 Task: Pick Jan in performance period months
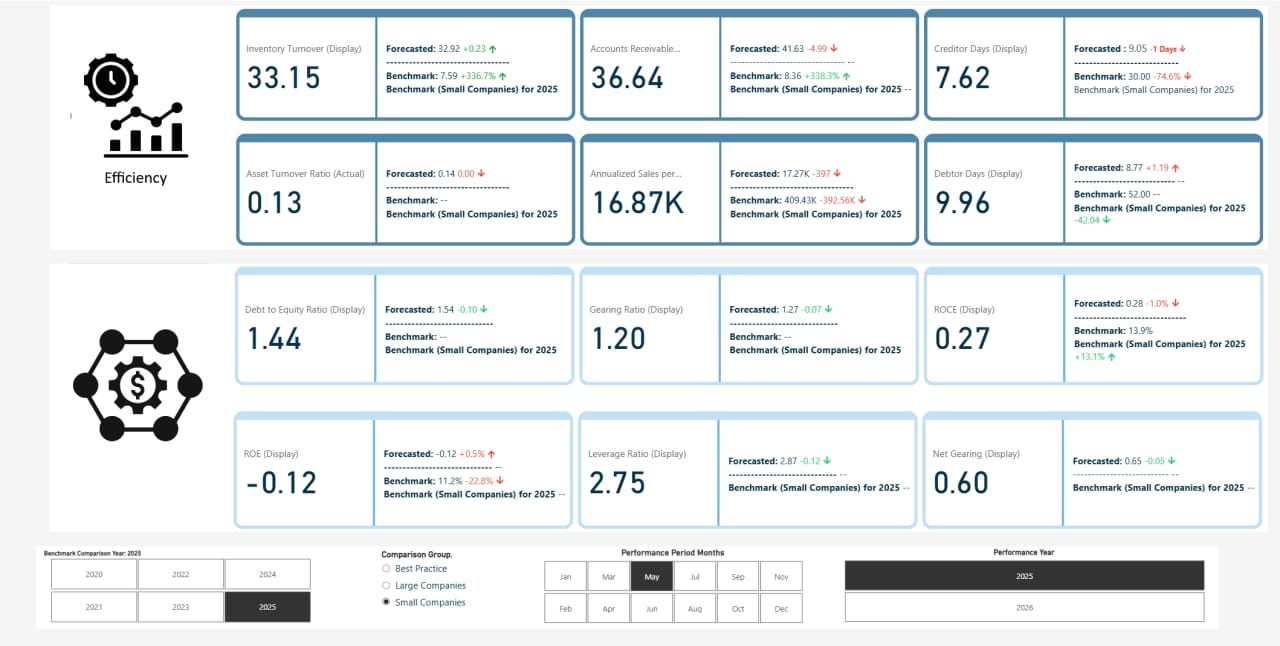[x=565, y=576]
